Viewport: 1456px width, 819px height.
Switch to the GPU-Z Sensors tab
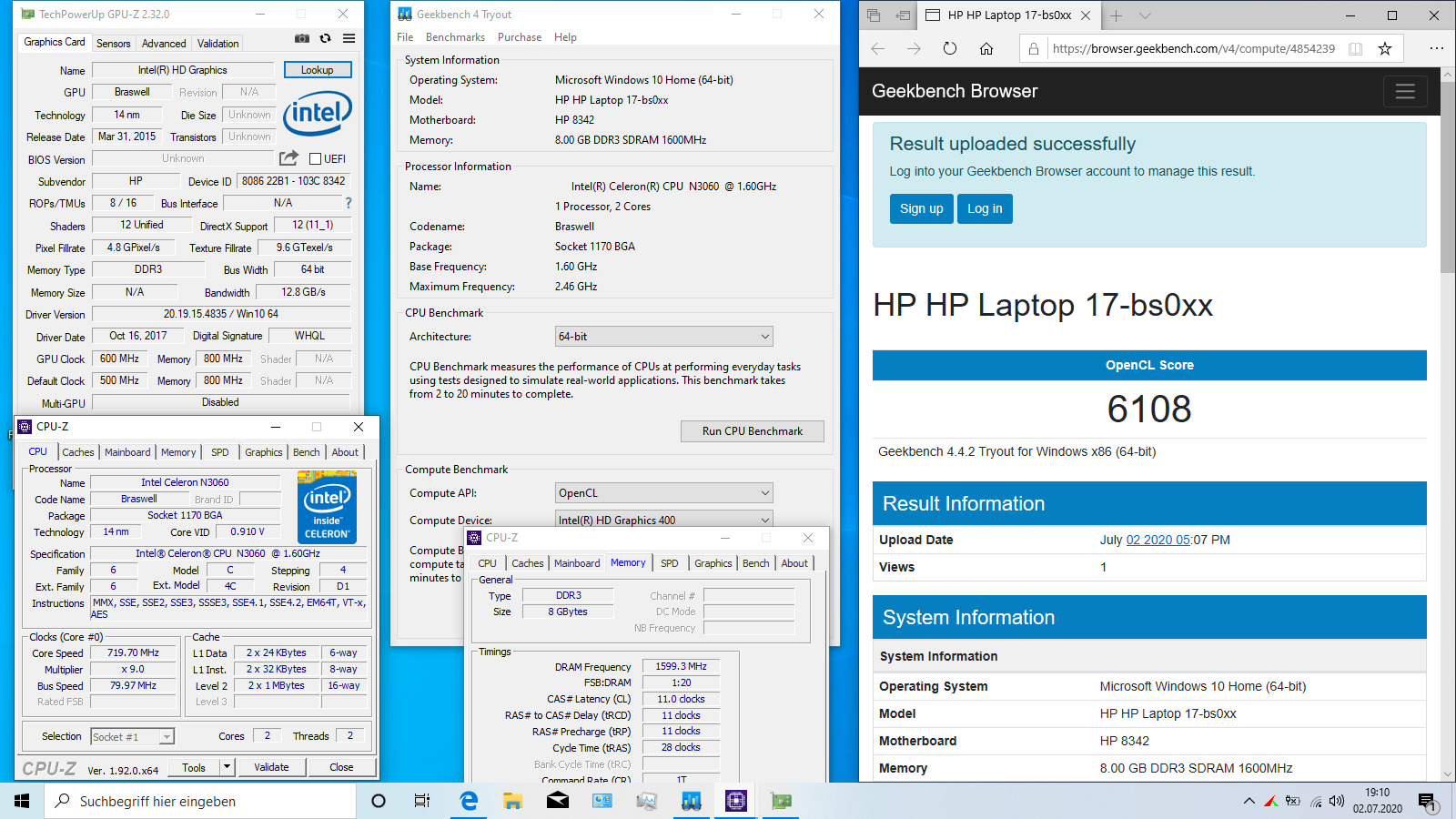114,44
